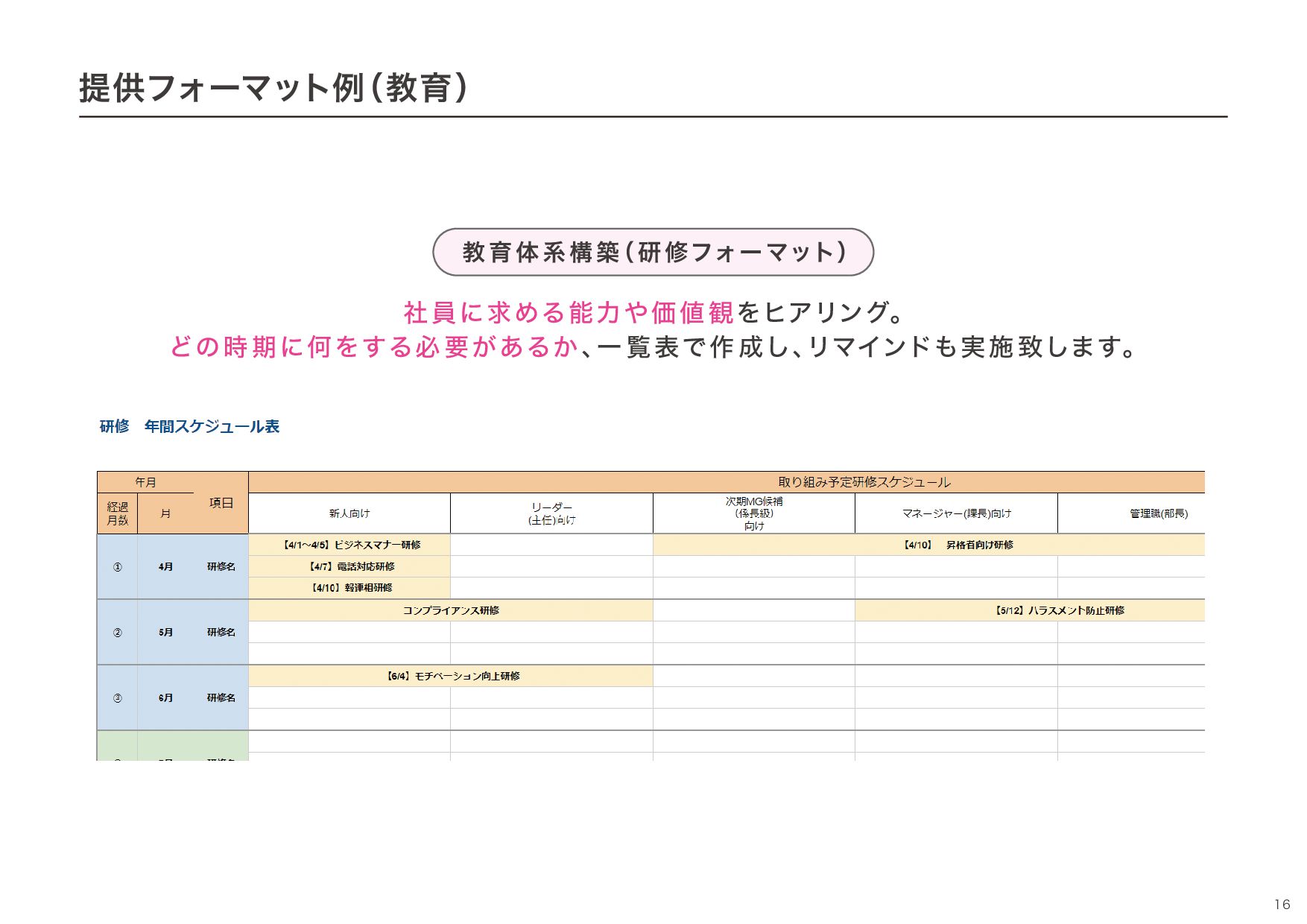The image size is (1307, 924).
Task: Click the page number 16
Action: tap(1282, 904)
